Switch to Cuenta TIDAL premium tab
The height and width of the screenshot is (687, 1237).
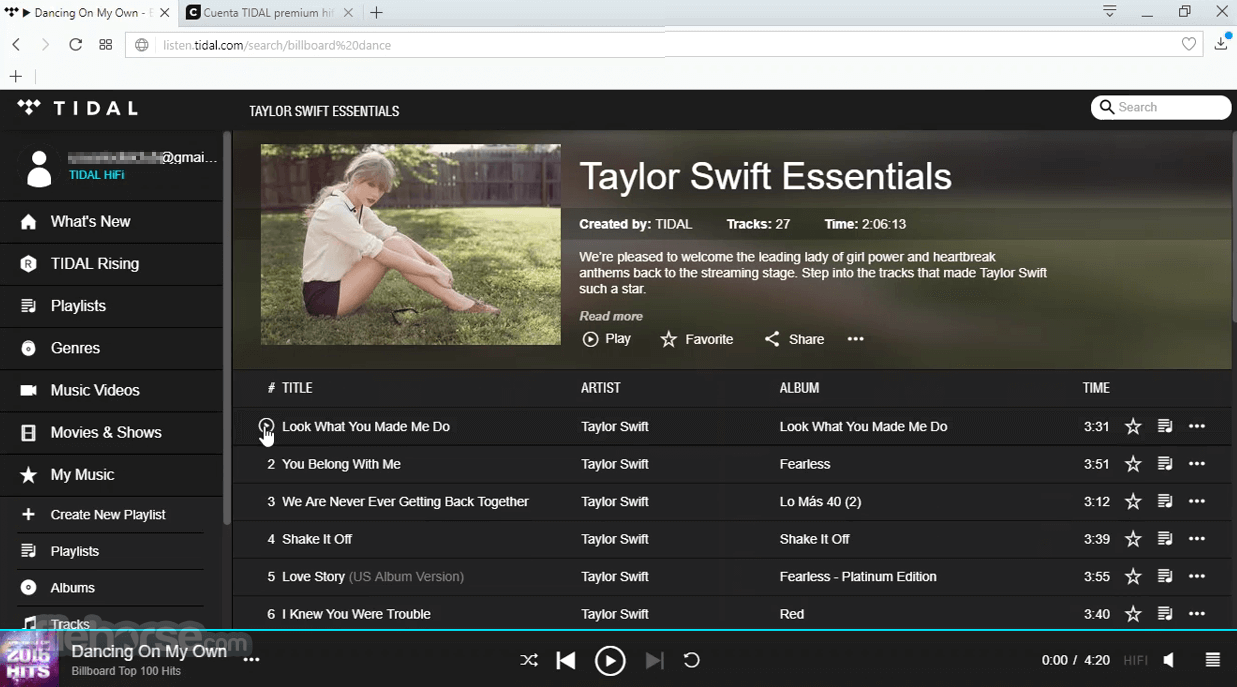[269, 13]
